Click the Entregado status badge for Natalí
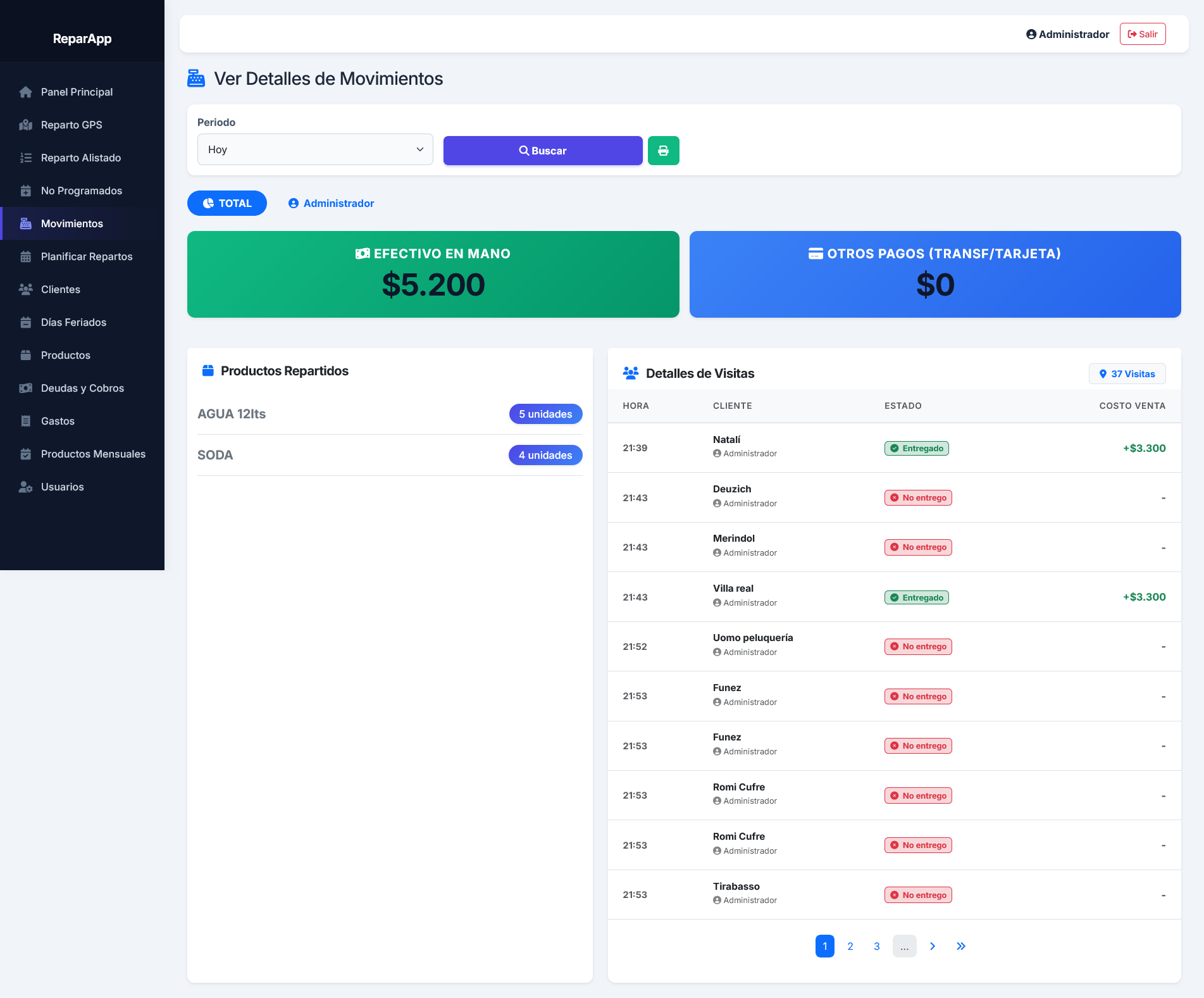This screenshot has width=1204, height=998. click(x=917, y=448)
